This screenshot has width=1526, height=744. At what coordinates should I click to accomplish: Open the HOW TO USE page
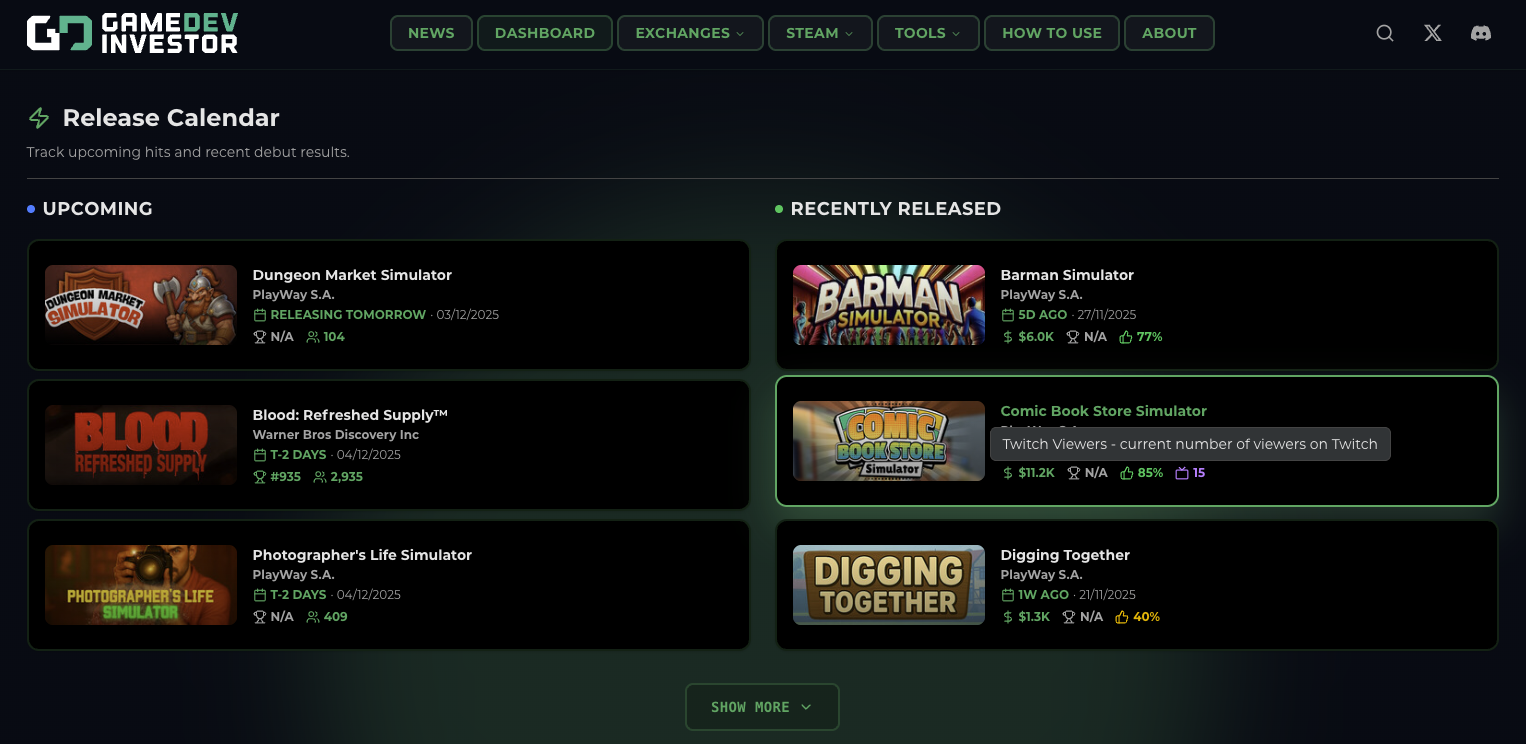point(1051,32)
